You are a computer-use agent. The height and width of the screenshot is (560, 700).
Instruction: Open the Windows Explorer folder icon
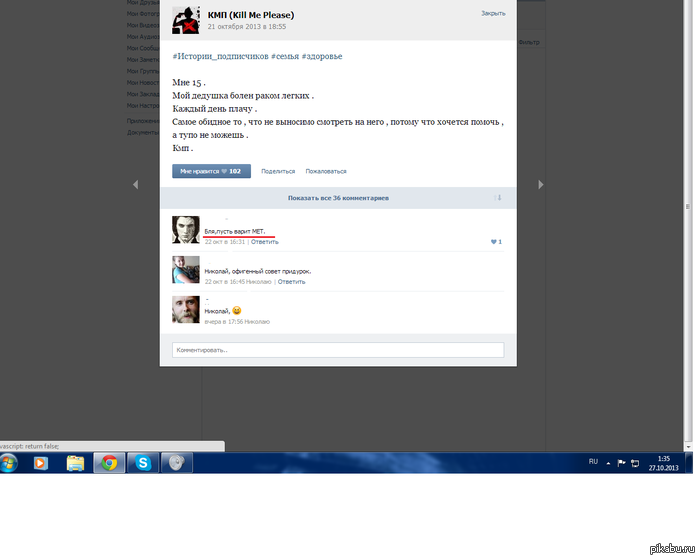pyautogui.click(x=75, y=463)
